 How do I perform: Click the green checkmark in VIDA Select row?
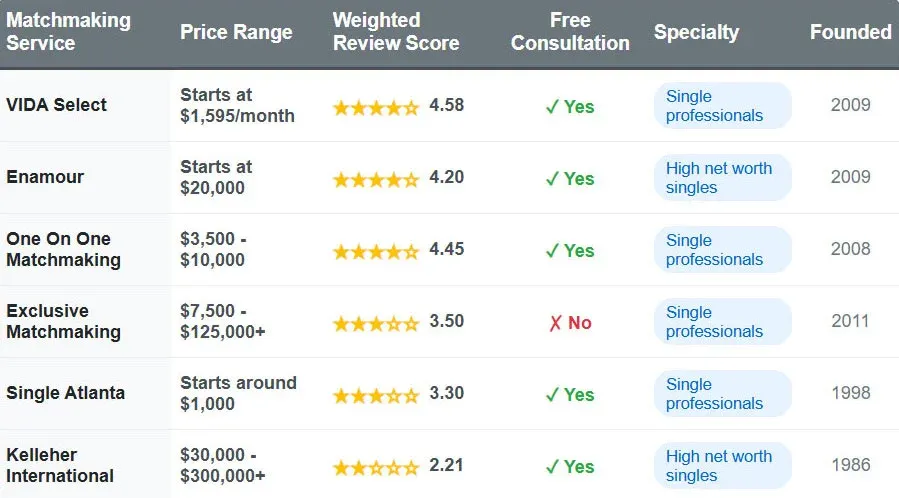pos(552,107)
